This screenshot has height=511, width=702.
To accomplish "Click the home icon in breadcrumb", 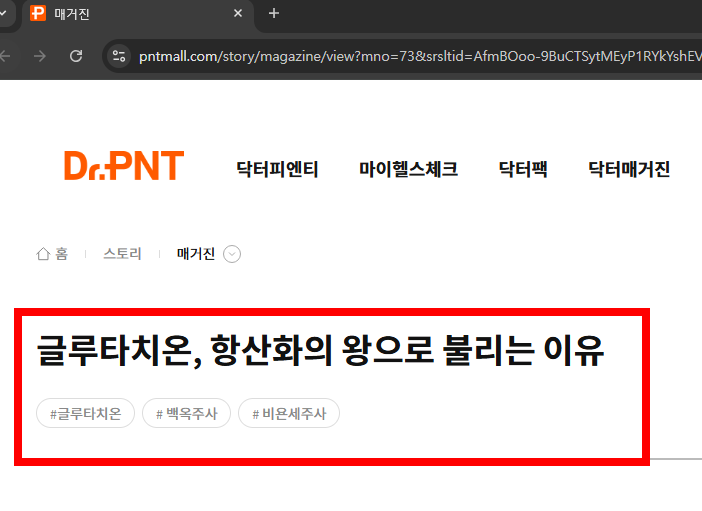I will point(43,254).
